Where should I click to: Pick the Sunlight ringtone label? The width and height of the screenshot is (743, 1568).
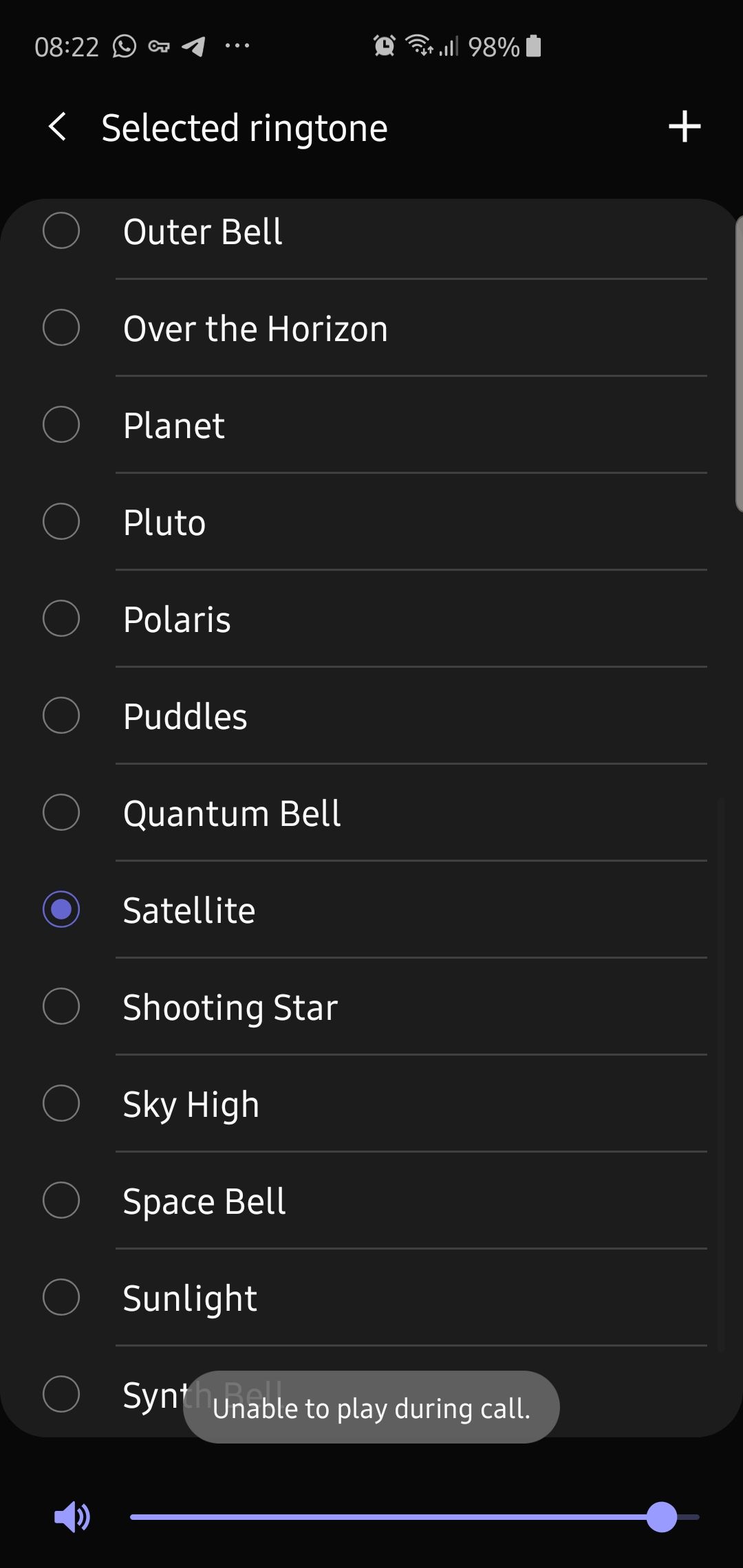click(x=190, y=1298)
